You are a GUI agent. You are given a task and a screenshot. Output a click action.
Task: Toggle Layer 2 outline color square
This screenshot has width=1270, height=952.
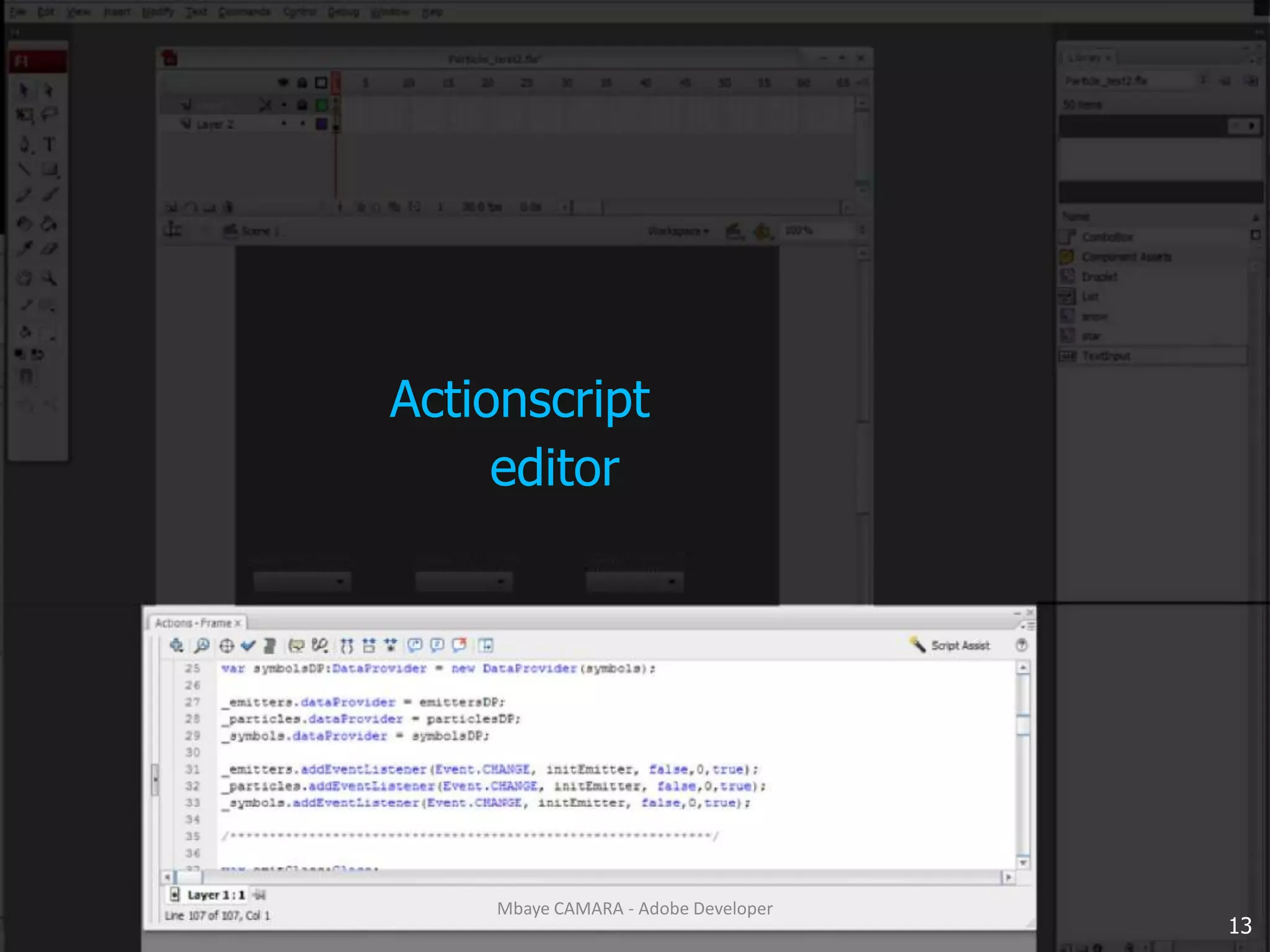tap(321, 124)
